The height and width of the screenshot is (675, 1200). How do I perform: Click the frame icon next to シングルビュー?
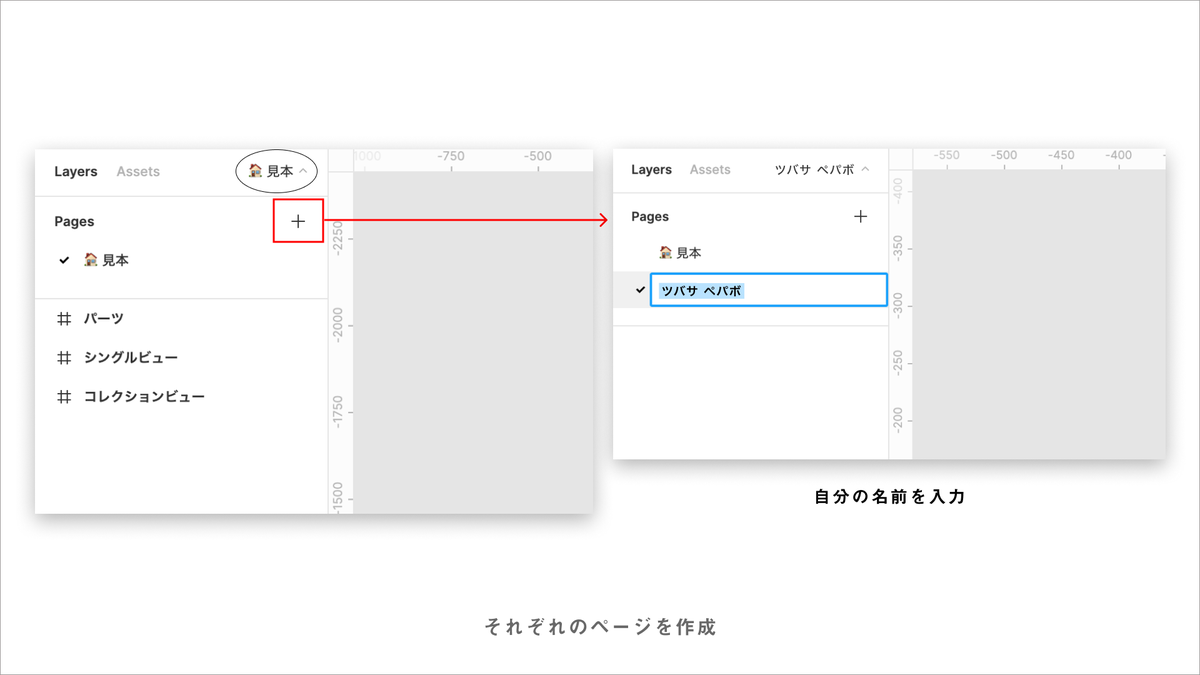pos(64,357)
